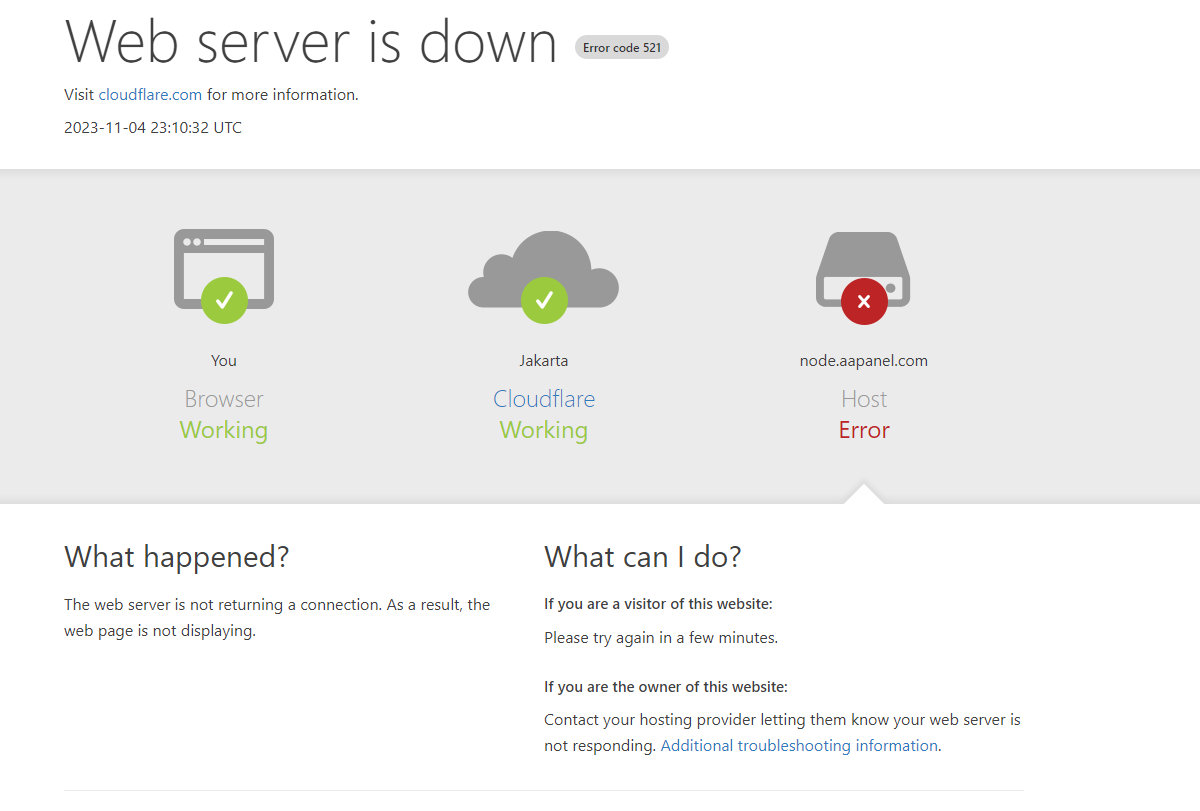Viewport: 1200px width, 811px height.
Task: Open the cloudflare.com link
Action: 150,95
